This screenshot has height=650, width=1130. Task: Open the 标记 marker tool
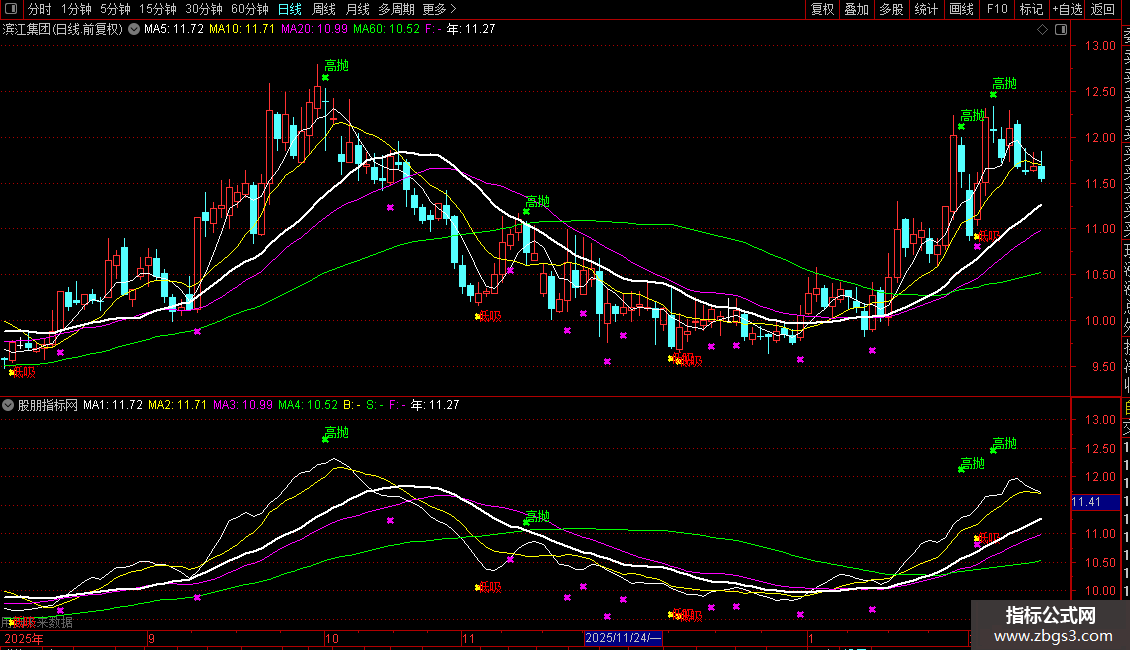pyautogui.click(x=1030, y=9)
